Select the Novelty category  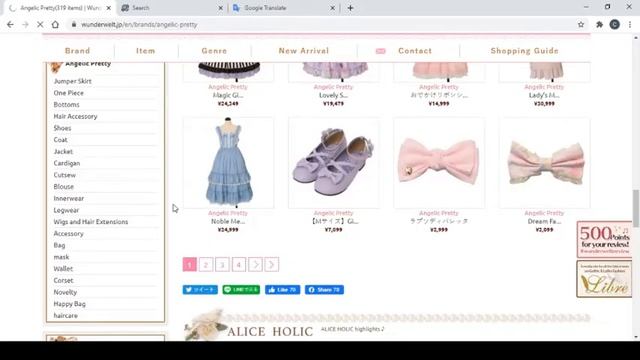tap(65, 292)
